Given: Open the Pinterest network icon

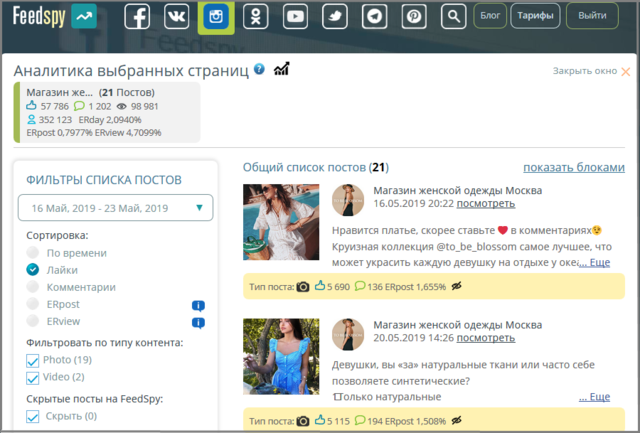Looking at the screenshot, I should (x=413, y=17).
